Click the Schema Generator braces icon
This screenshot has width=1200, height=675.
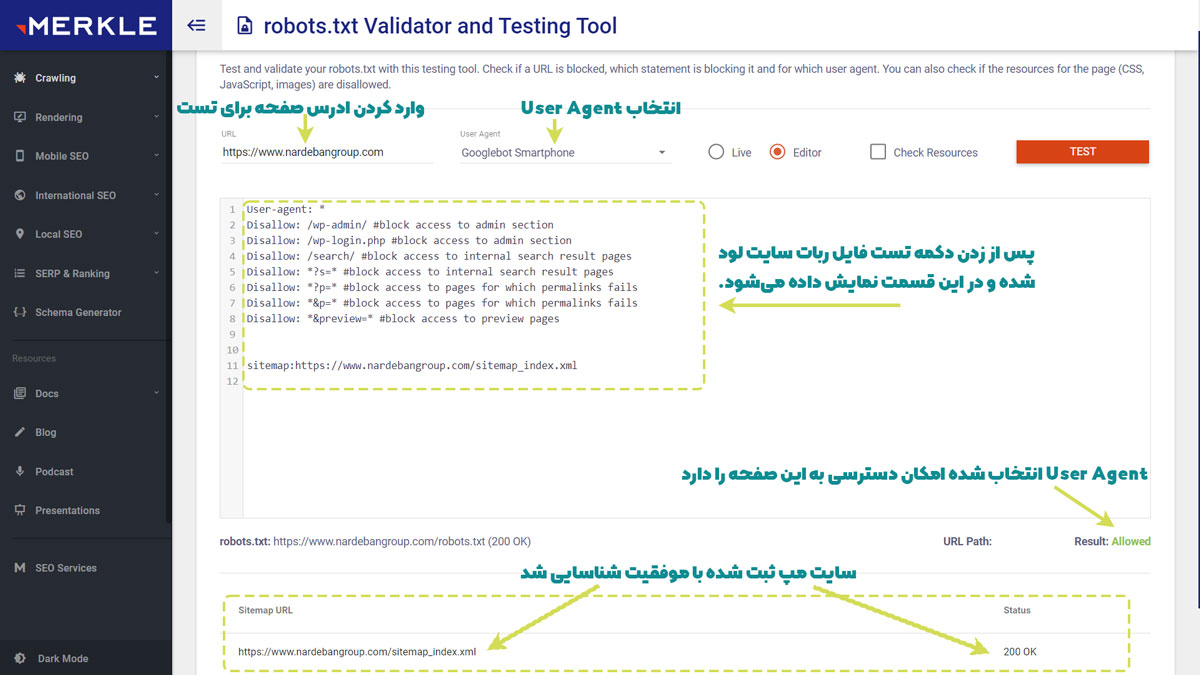click(x=20, y=312)
